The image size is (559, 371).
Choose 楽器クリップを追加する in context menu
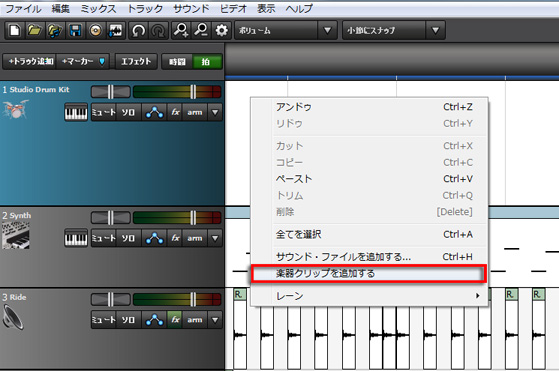369,273
